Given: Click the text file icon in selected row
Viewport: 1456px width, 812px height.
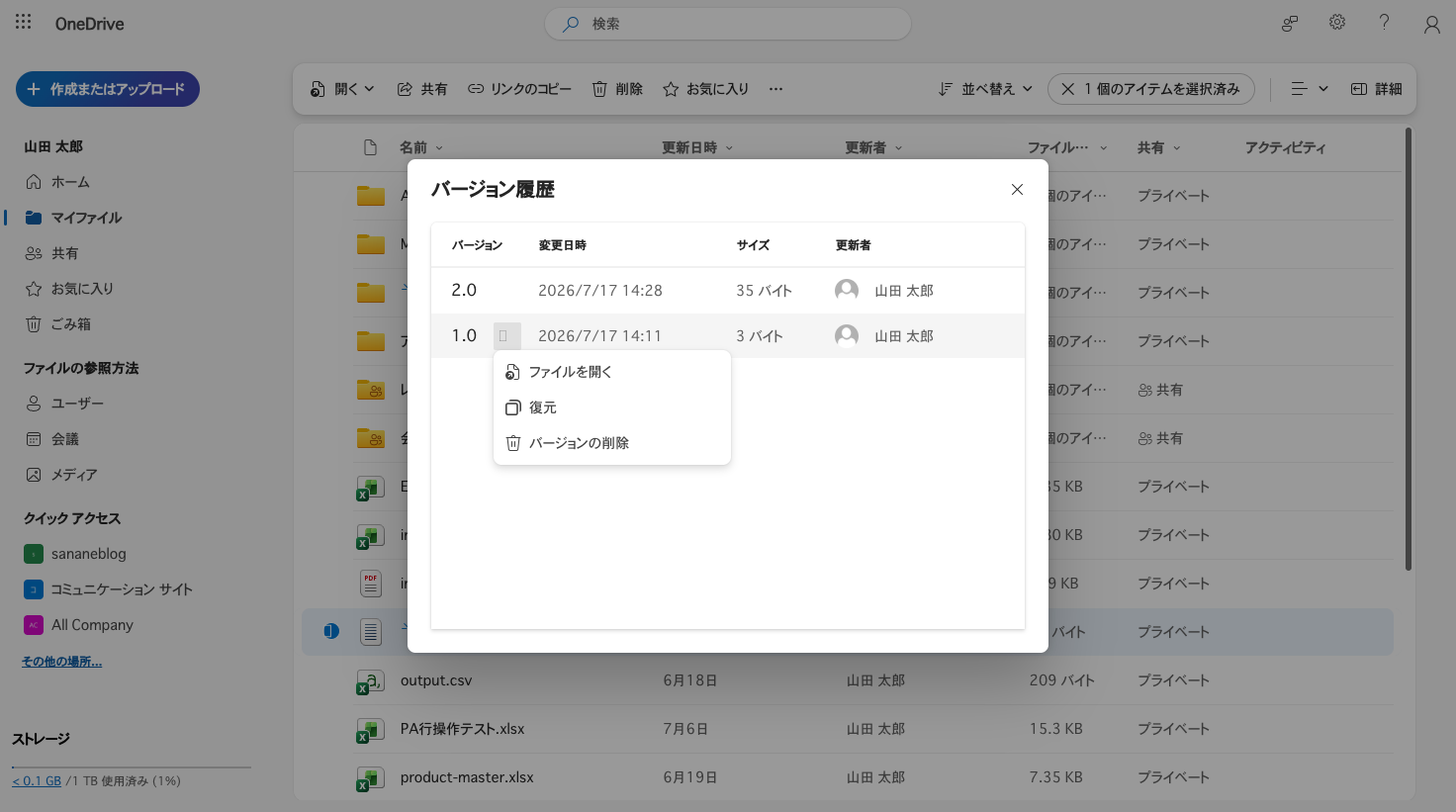Looking at the screenshot, I should coord(371,632).
